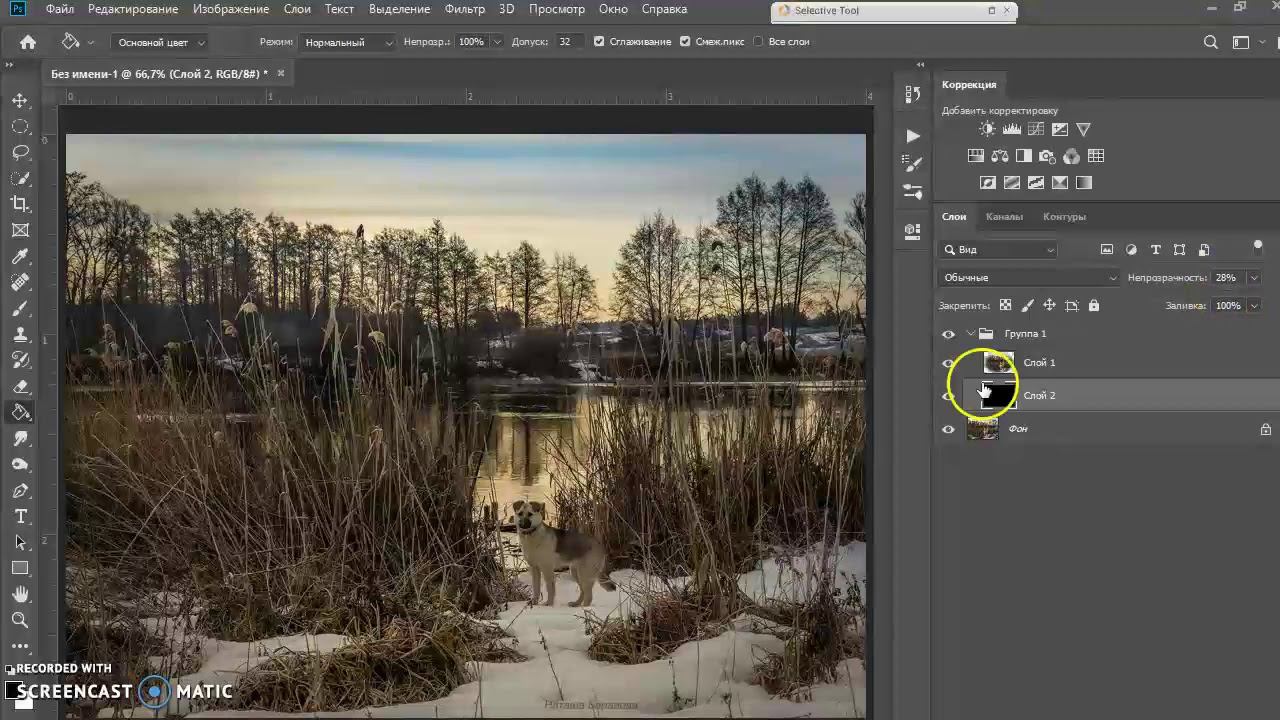Screen dimensions: 1280x720
Task: Hide the Фон layer
Action: pos(948,430)
